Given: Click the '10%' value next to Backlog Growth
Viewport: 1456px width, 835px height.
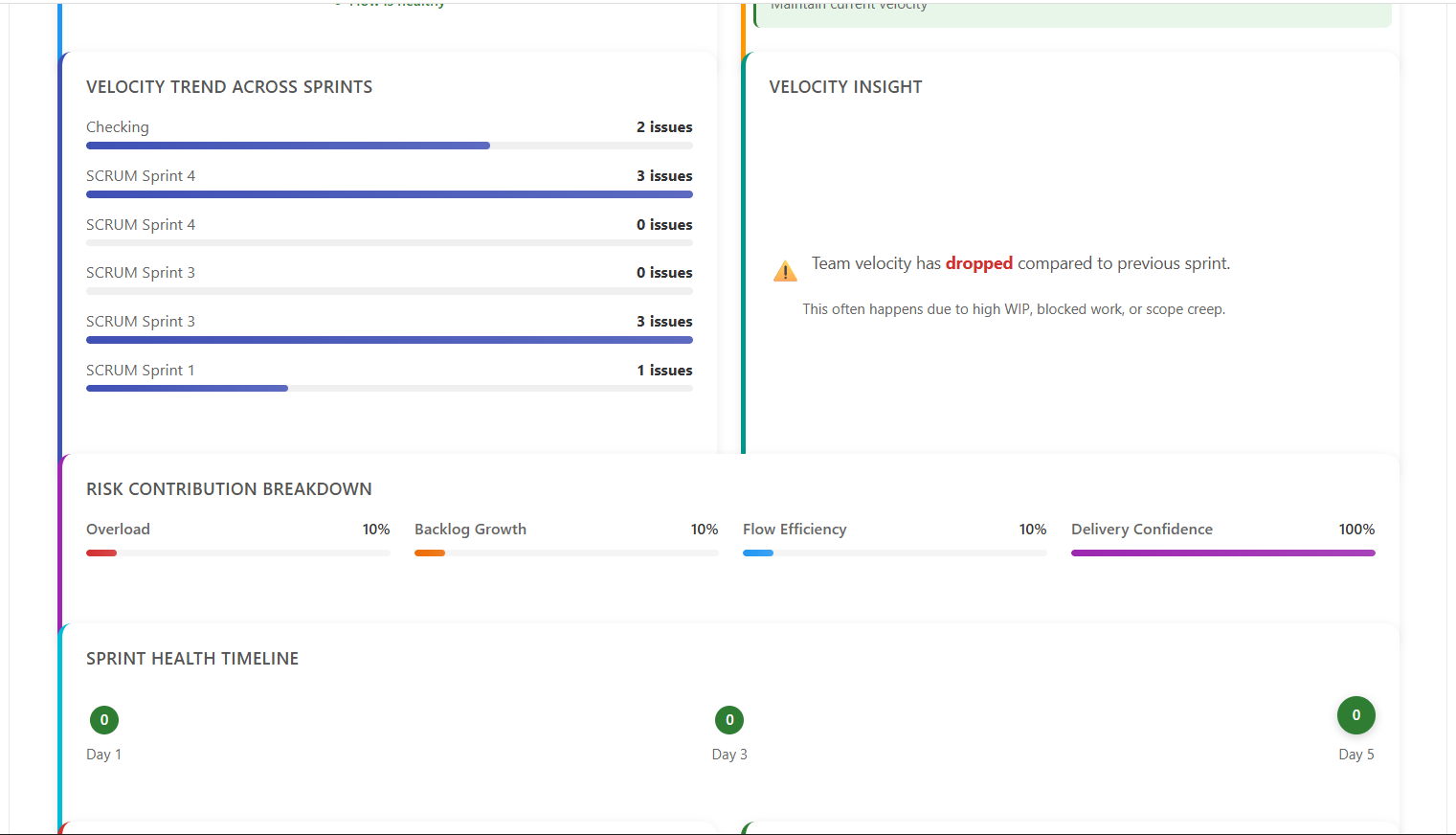Looking at the screenshot, I should pyautogui.click(x=705, y=530).
